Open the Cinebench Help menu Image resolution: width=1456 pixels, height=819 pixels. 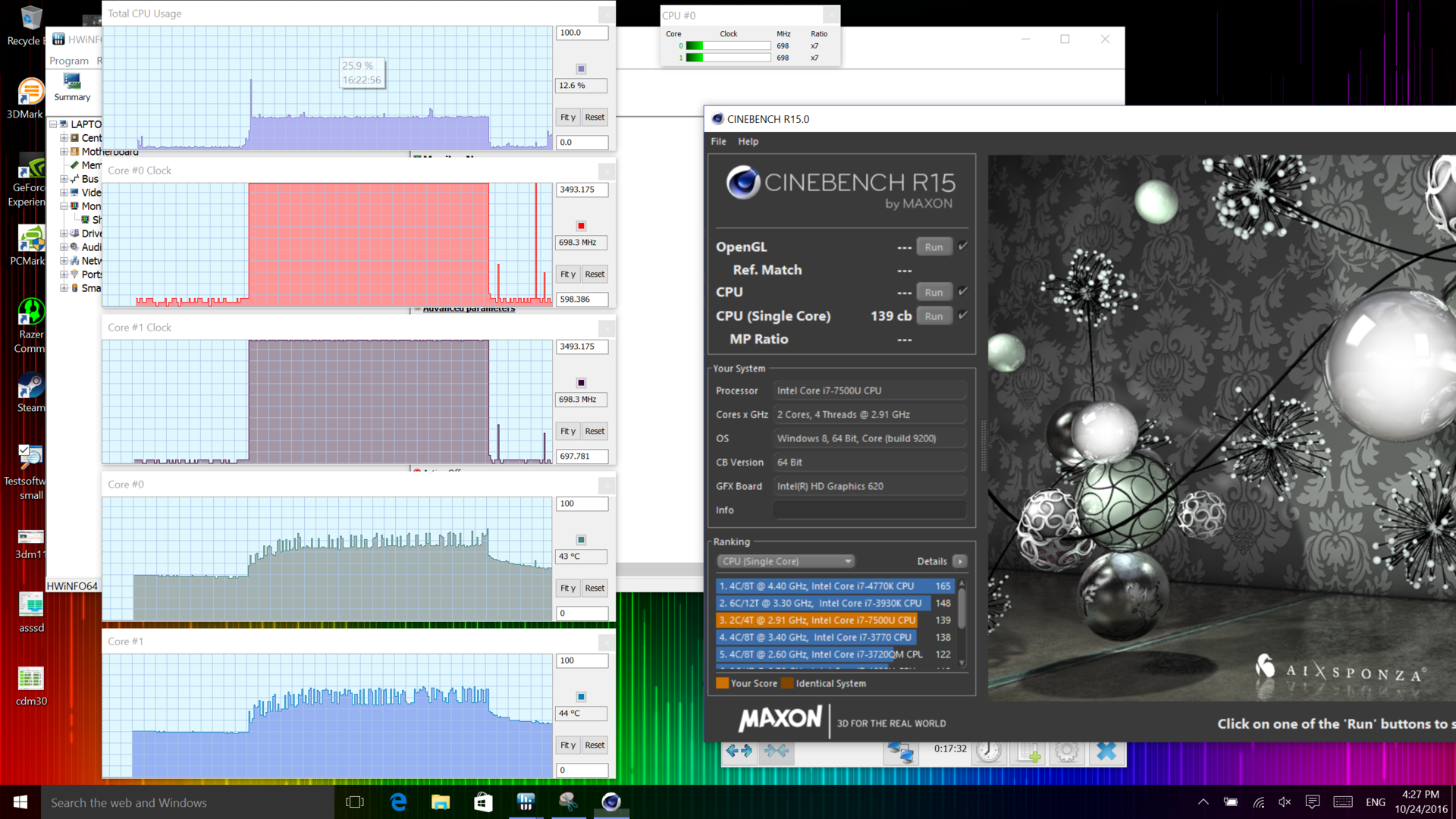tap(748, 142)
